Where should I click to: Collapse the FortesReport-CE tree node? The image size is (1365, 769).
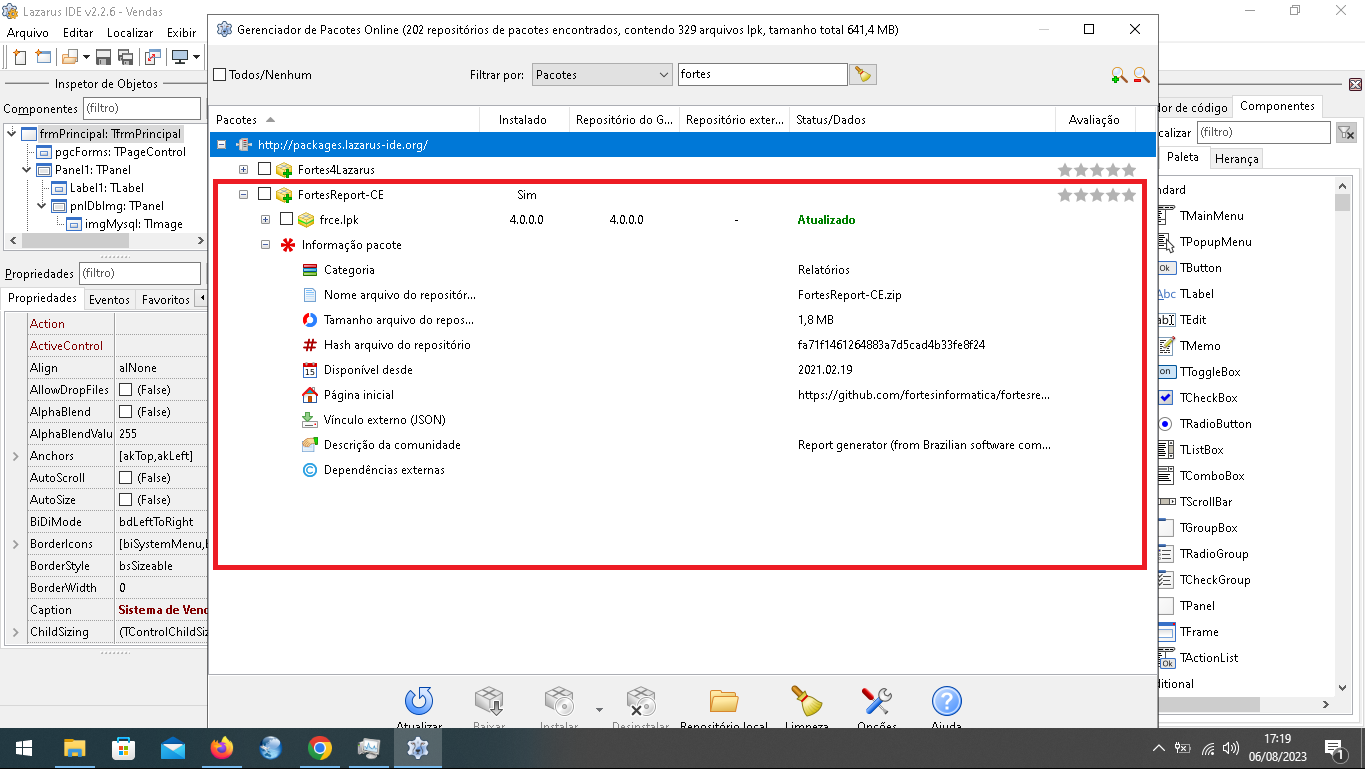(243, 195)
